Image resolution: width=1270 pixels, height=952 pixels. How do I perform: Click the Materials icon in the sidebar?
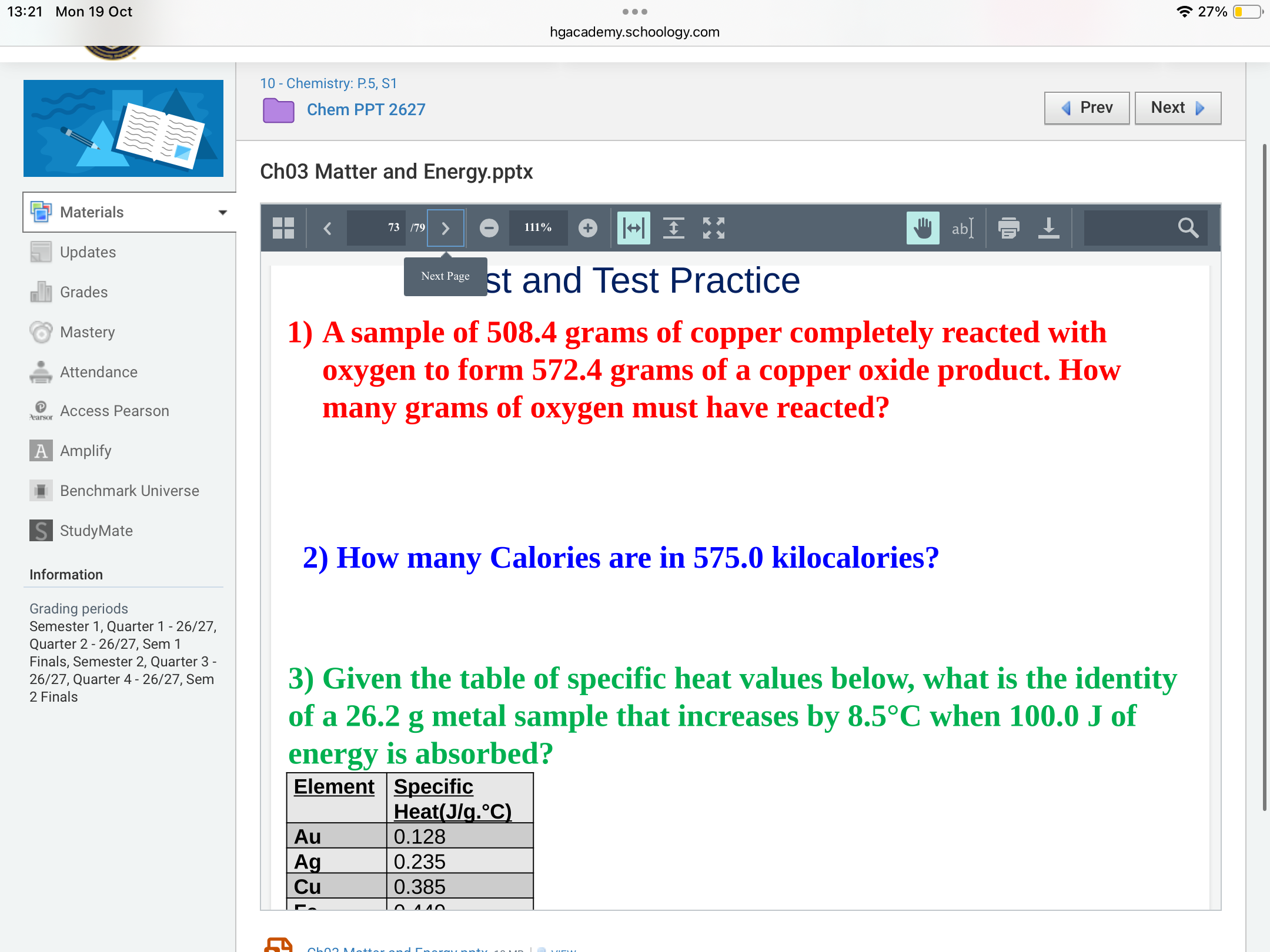click(x=41, y=212)
